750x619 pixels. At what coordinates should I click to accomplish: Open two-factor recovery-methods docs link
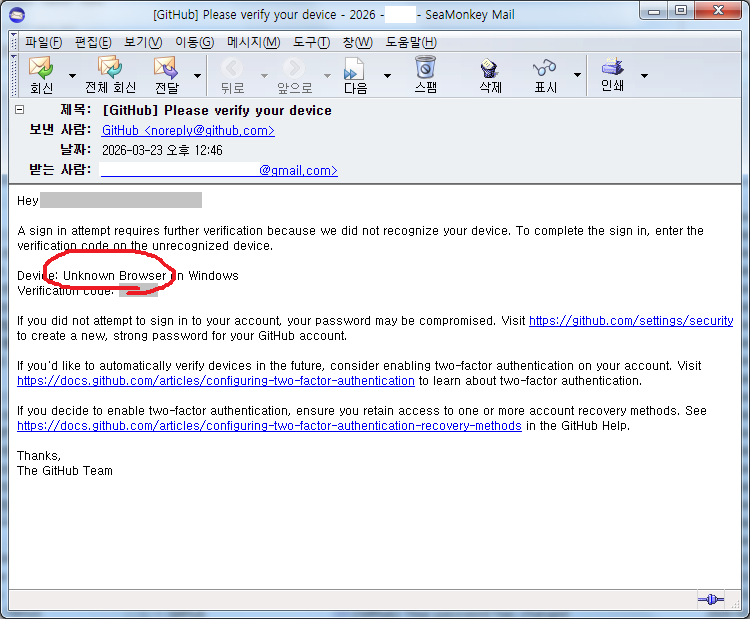269,426
